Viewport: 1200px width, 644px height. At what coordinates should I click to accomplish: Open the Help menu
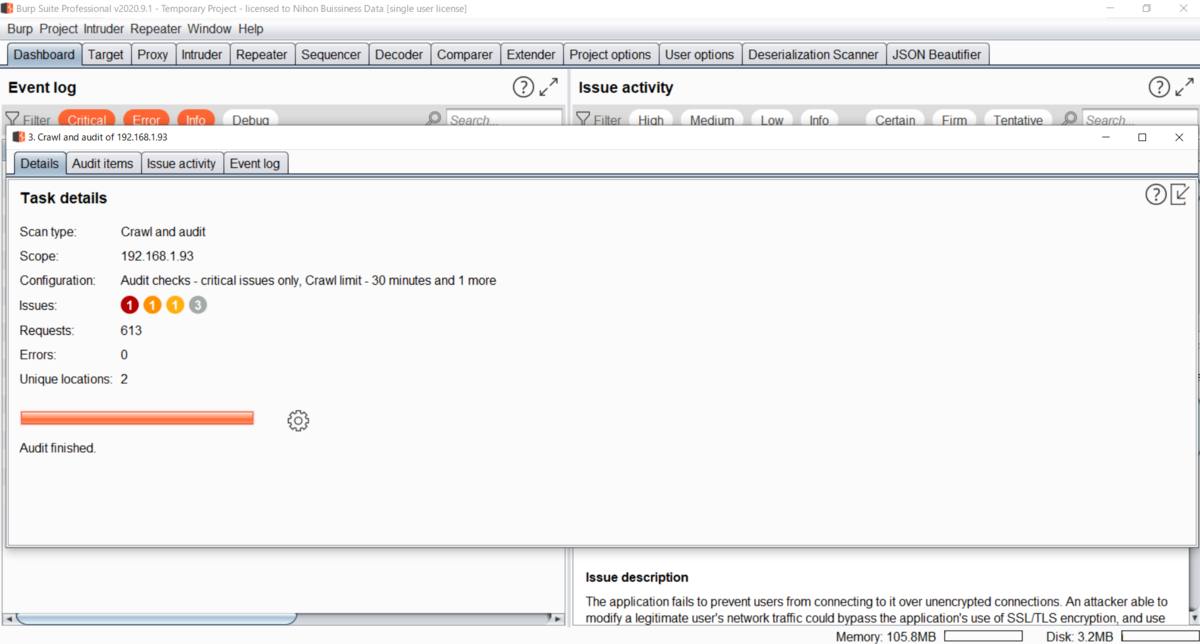pos(251,29)
